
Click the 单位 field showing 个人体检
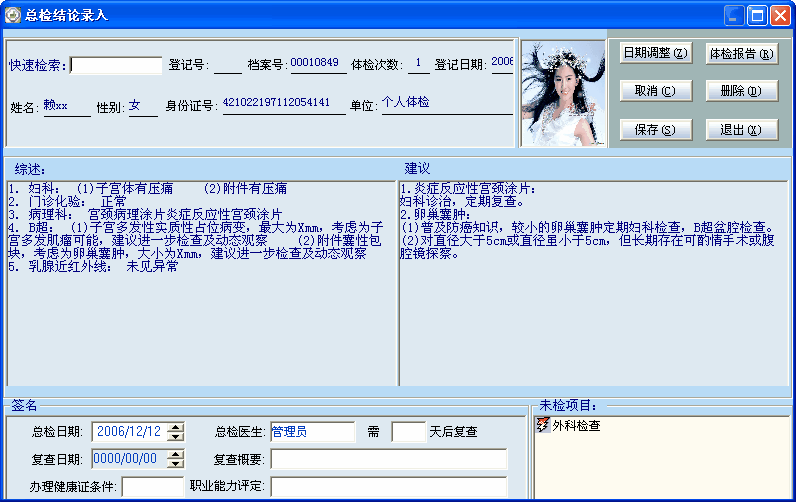(447, 104)
